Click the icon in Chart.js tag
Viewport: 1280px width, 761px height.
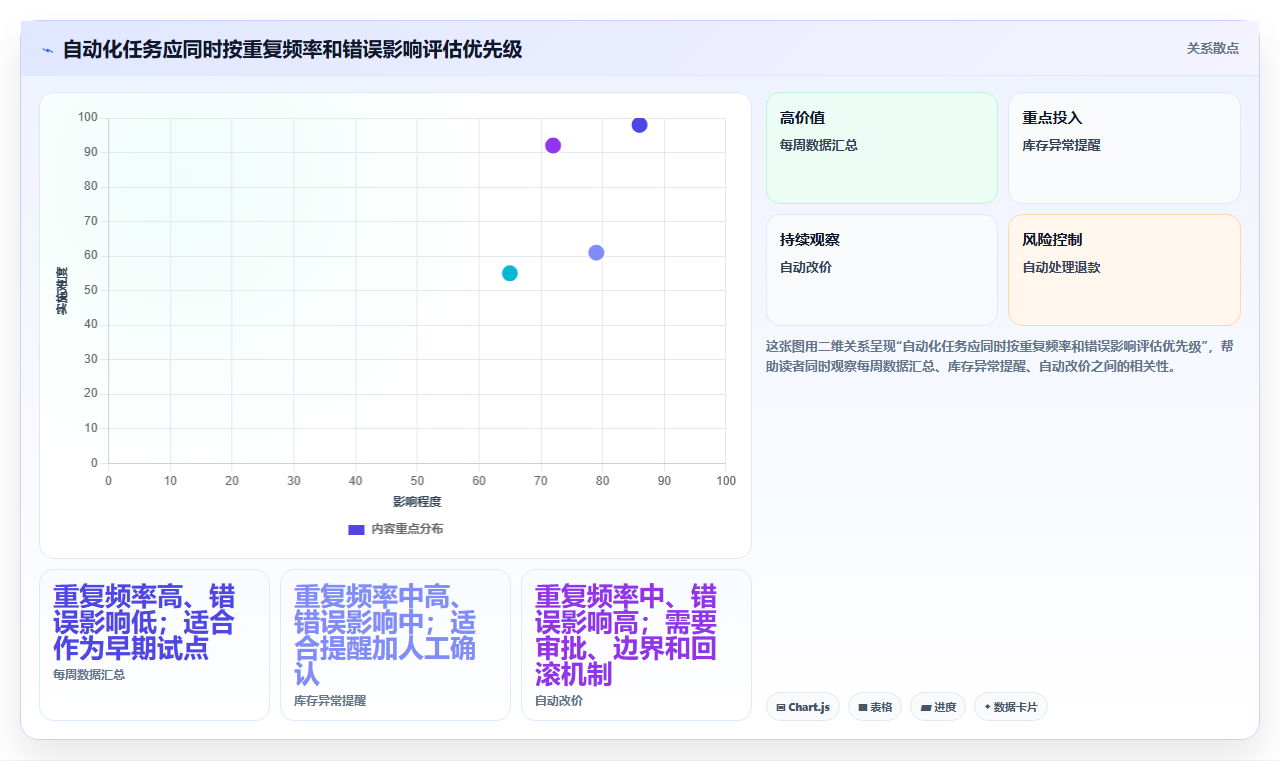pyautogui.click(x=781, y=708)
